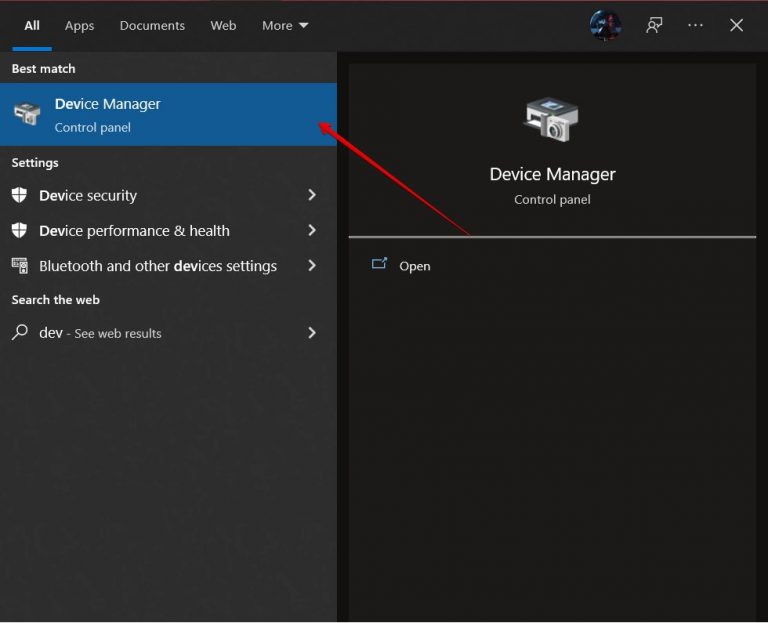768x623 pixels.
Task: Expand the Bluetooth and other devices arrow
Action: tap(312, 265)
